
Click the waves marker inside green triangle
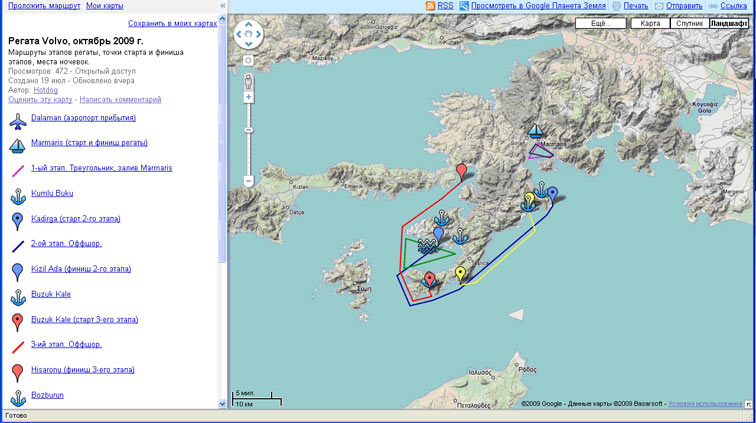[427, 246]
